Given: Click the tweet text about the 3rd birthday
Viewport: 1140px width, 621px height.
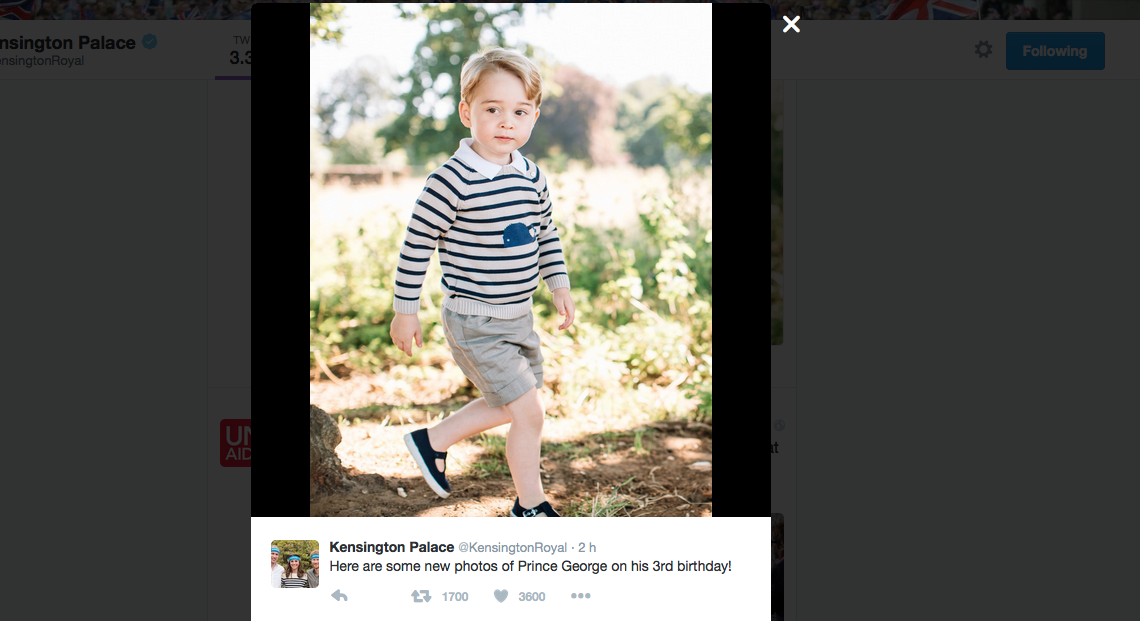Looking at the screenshot, I should (530, 566).
